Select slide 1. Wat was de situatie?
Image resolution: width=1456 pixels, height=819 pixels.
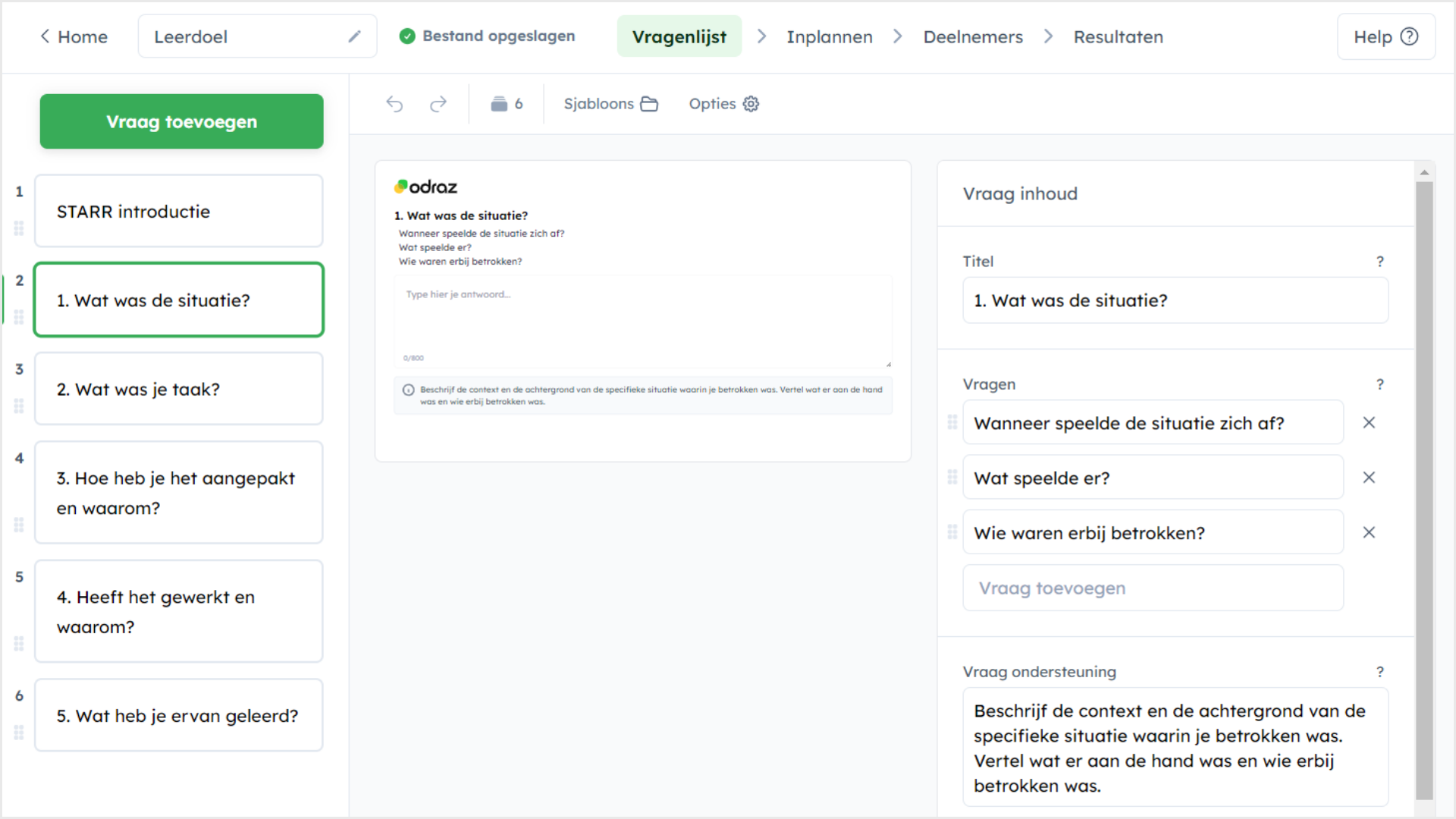pyautogui.click(x=179, y=300)
